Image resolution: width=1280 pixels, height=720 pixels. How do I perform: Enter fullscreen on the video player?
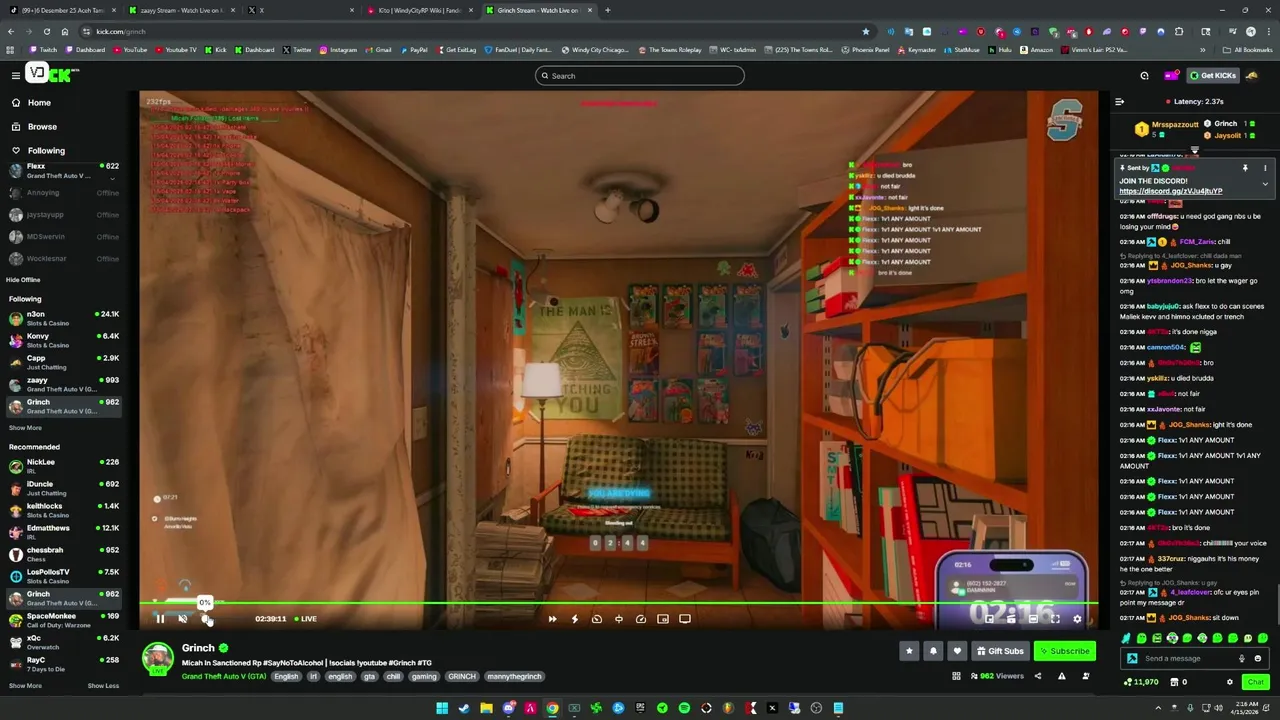(1055, 619)
